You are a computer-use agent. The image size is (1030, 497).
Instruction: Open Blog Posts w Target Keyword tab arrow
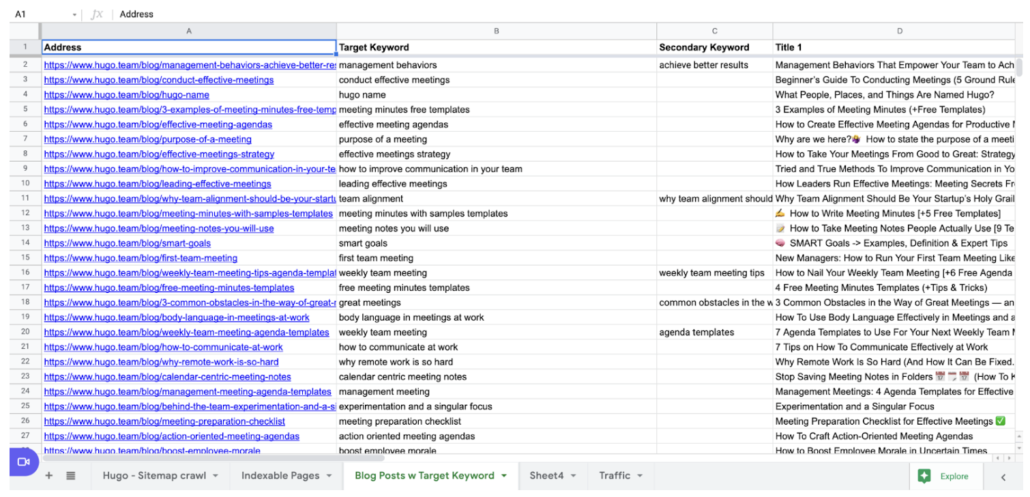tap(504, 476)
